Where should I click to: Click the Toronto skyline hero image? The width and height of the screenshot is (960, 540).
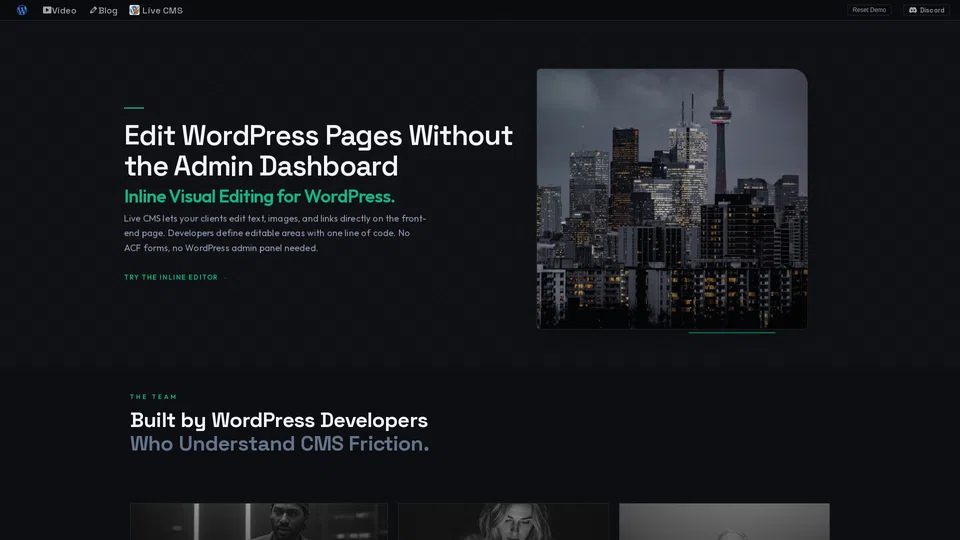coord(672,199)
